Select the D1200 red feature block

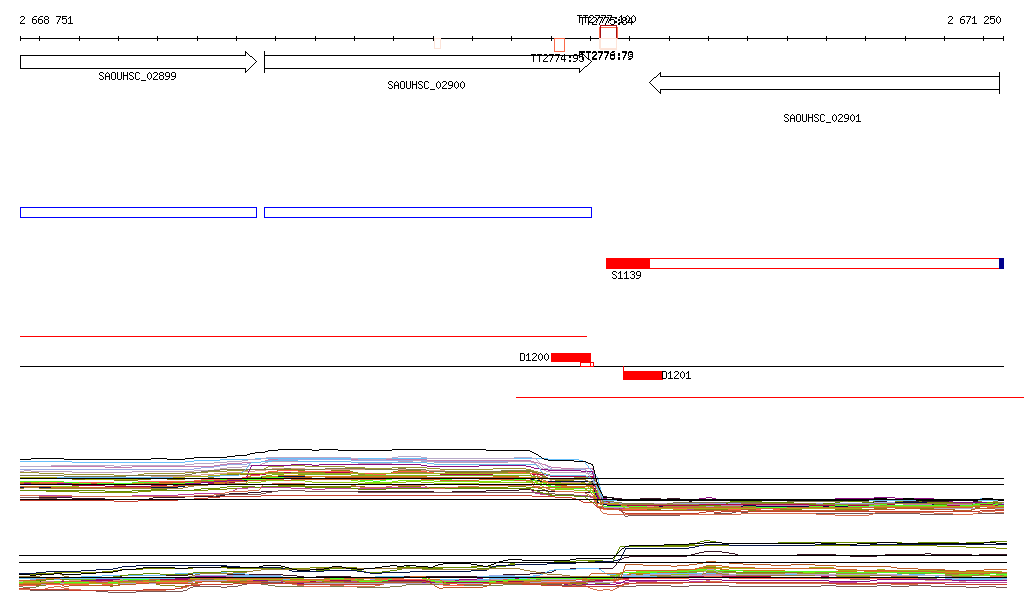571,357
